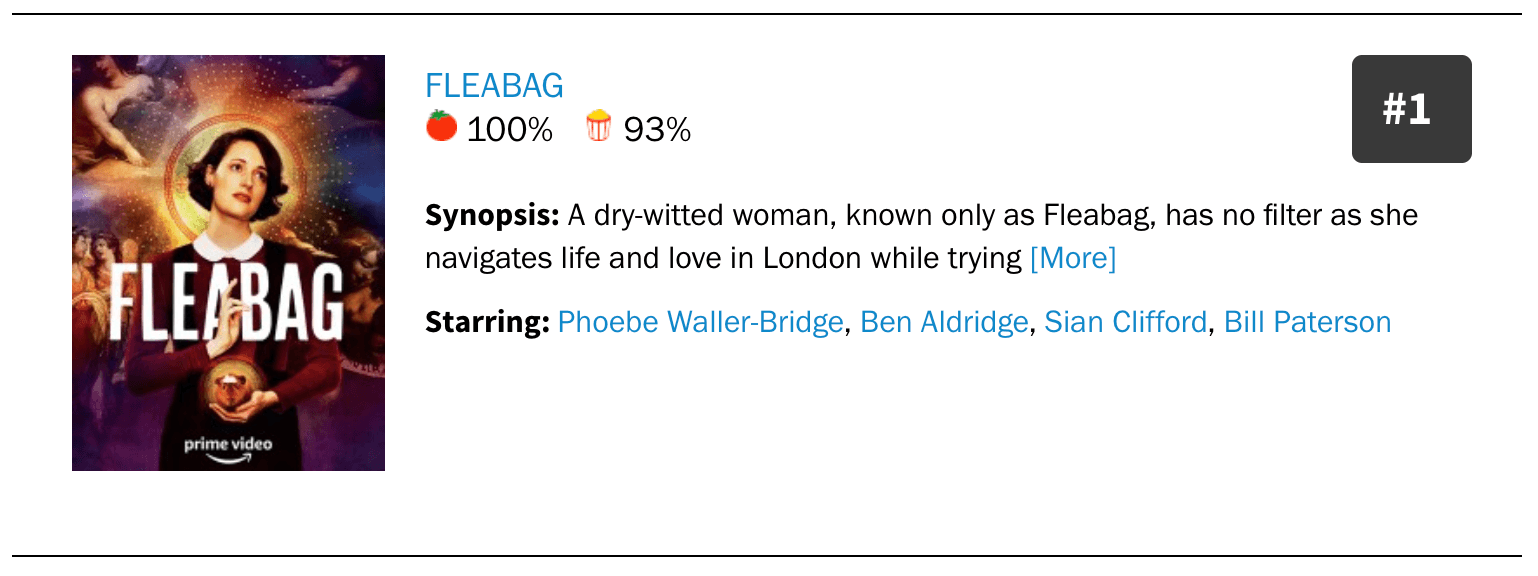Click the popcorn audience score icon

pos(598,127)
